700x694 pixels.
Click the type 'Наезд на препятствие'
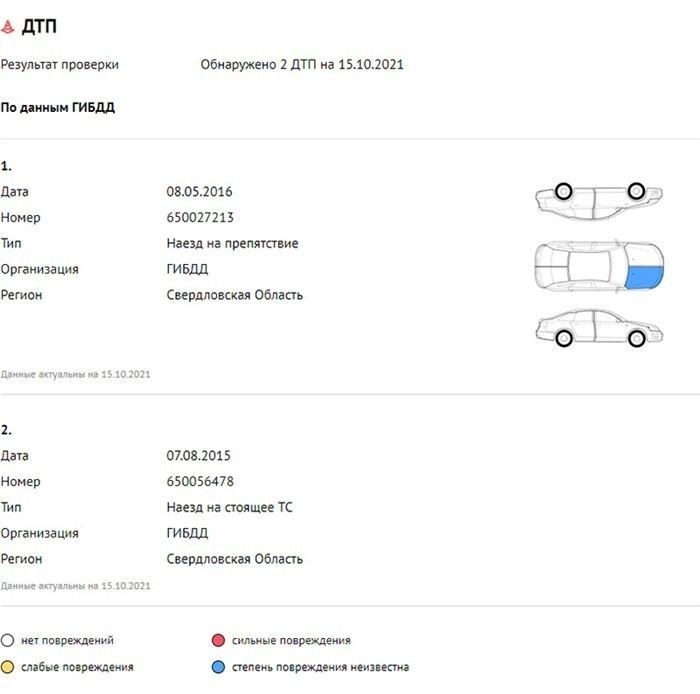click(x=232, y=243)
